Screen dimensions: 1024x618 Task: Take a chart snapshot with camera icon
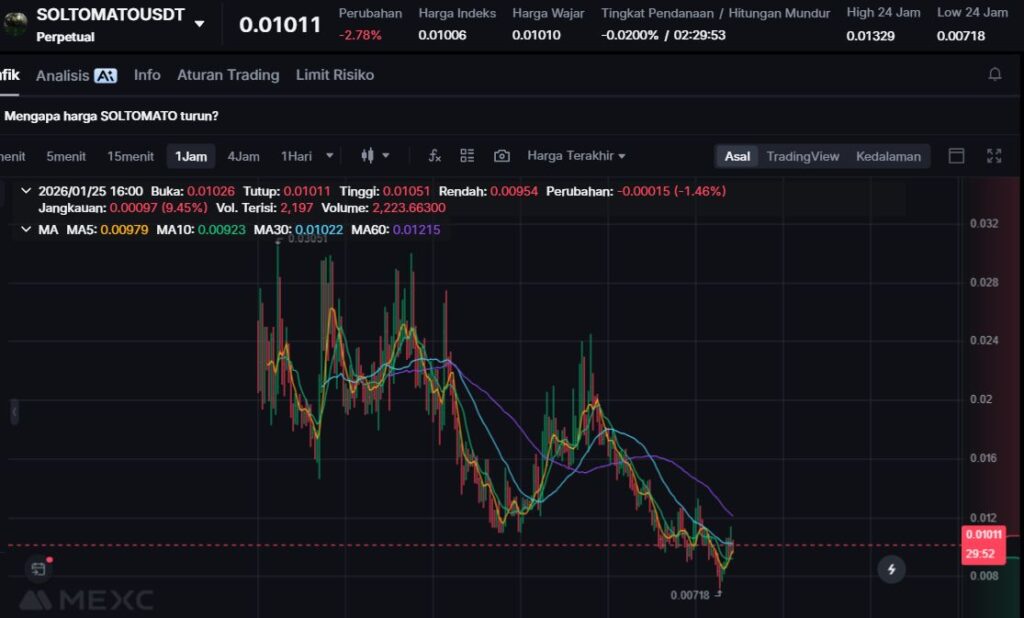click(x=502, y=156)
